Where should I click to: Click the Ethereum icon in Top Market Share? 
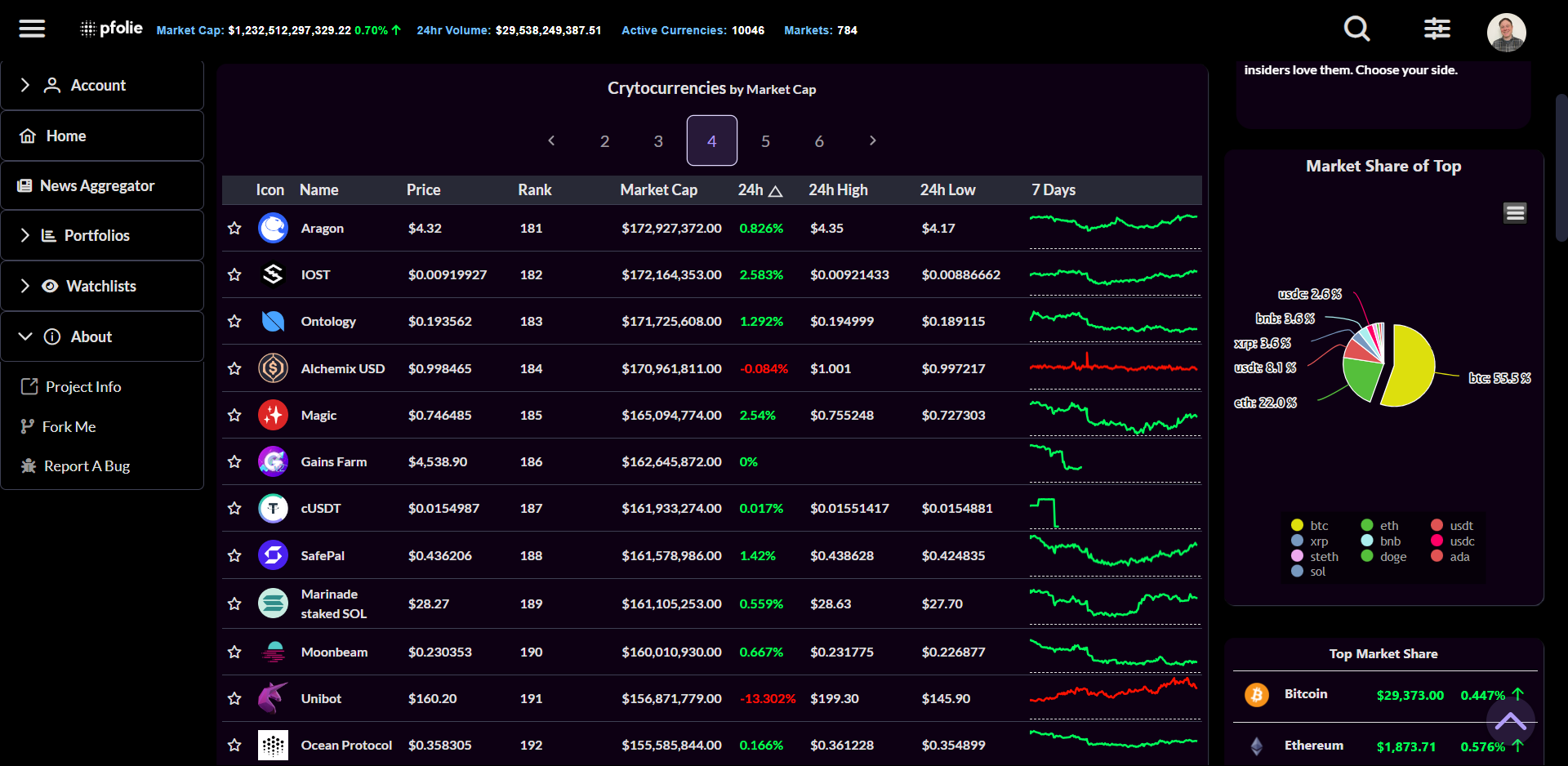click(x=1257, y=746)
